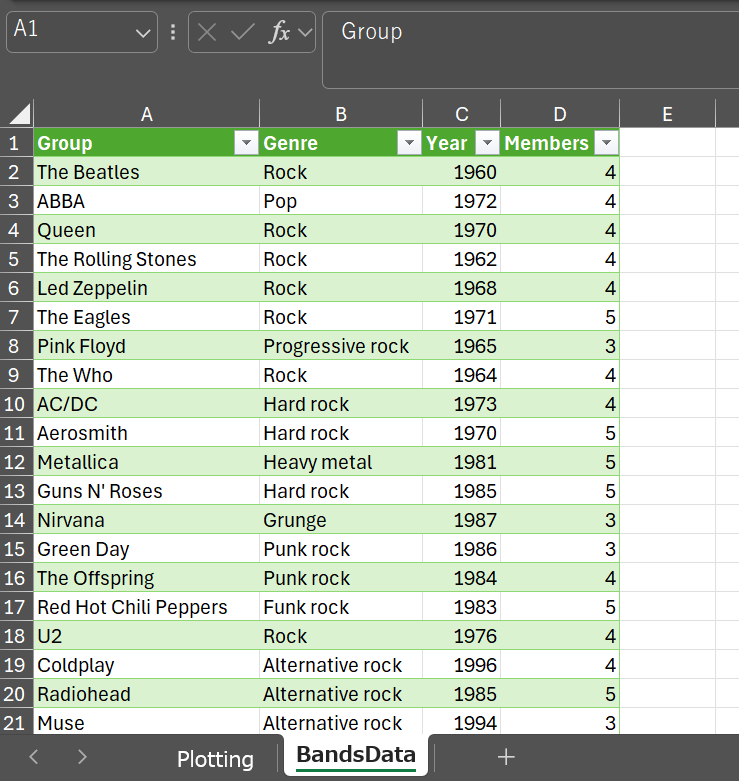Click the next sheet navigation arrow

[82, 757]
